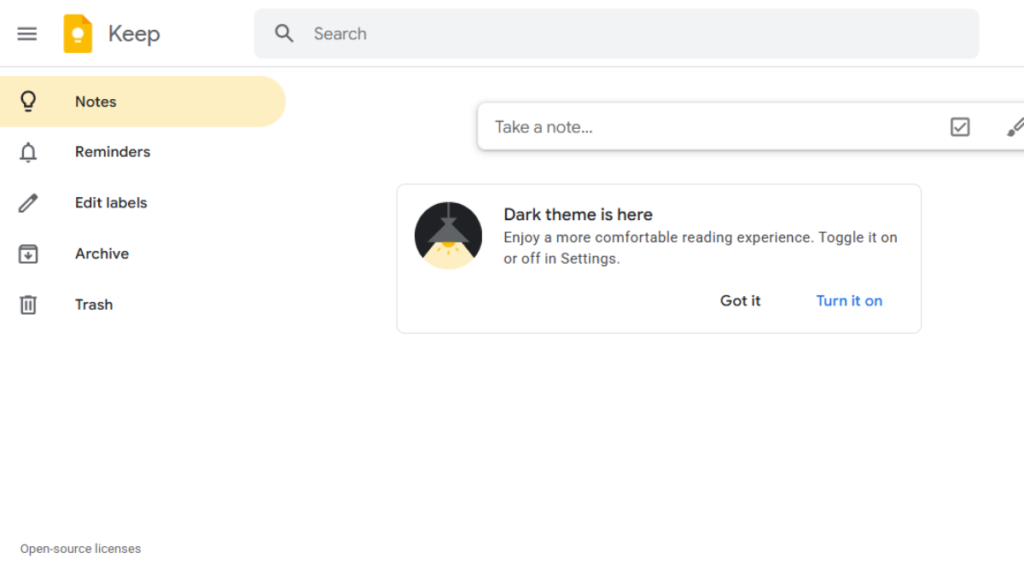Screen dimensions: 1024x576
Task: Click the Trash bin icon
Action: 28,304
